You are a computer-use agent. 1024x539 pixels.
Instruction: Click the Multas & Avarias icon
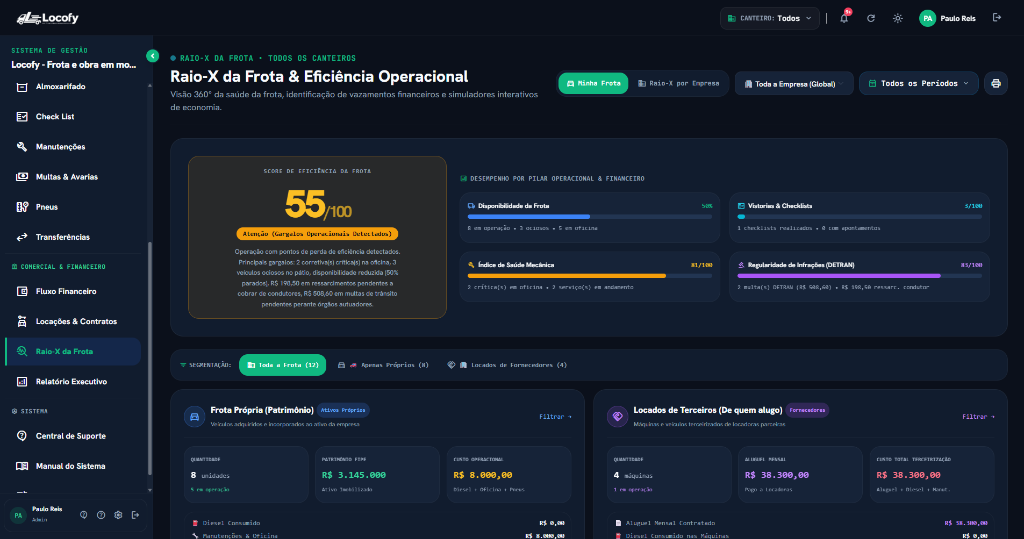22,176
